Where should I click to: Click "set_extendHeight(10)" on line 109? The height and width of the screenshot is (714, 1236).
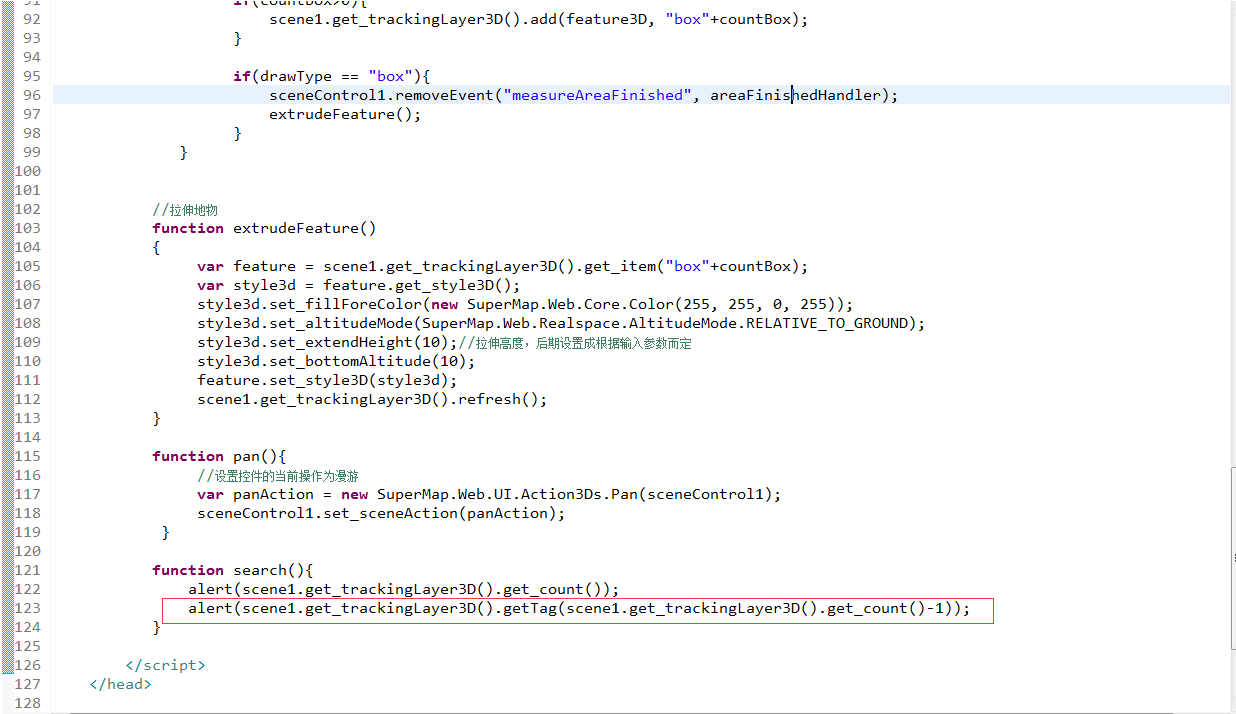[x=355, y=342]
